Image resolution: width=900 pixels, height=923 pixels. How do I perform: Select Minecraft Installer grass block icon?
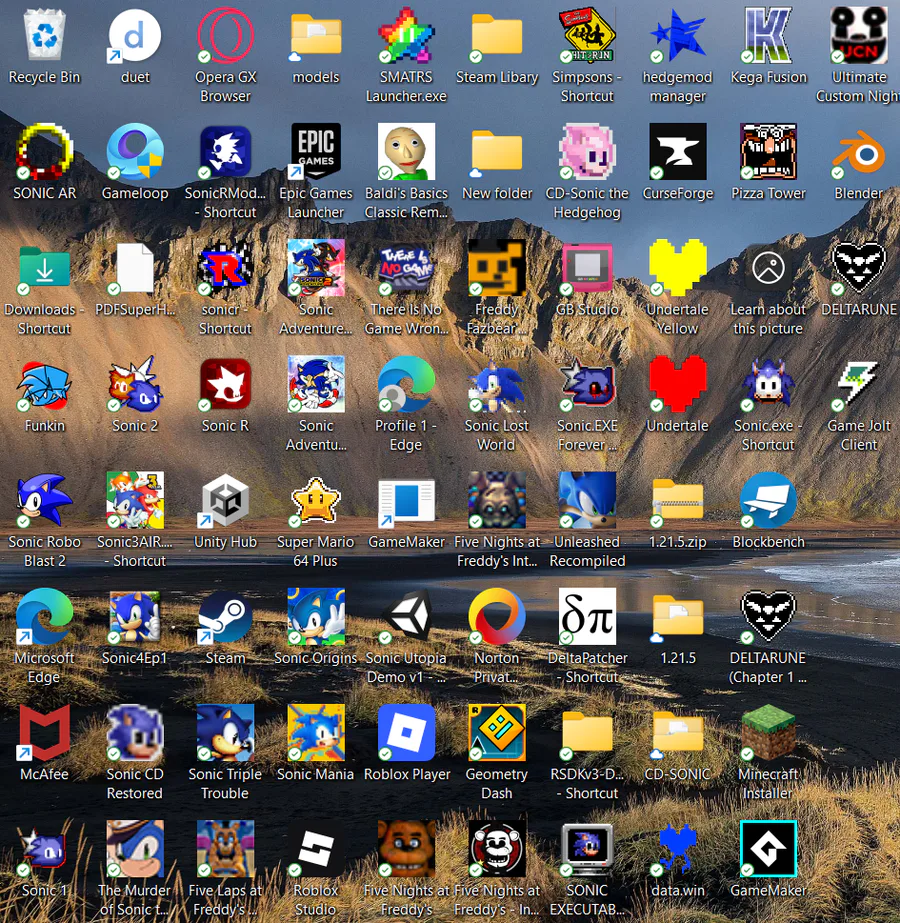pyautogui.click(x=768, y=733)
